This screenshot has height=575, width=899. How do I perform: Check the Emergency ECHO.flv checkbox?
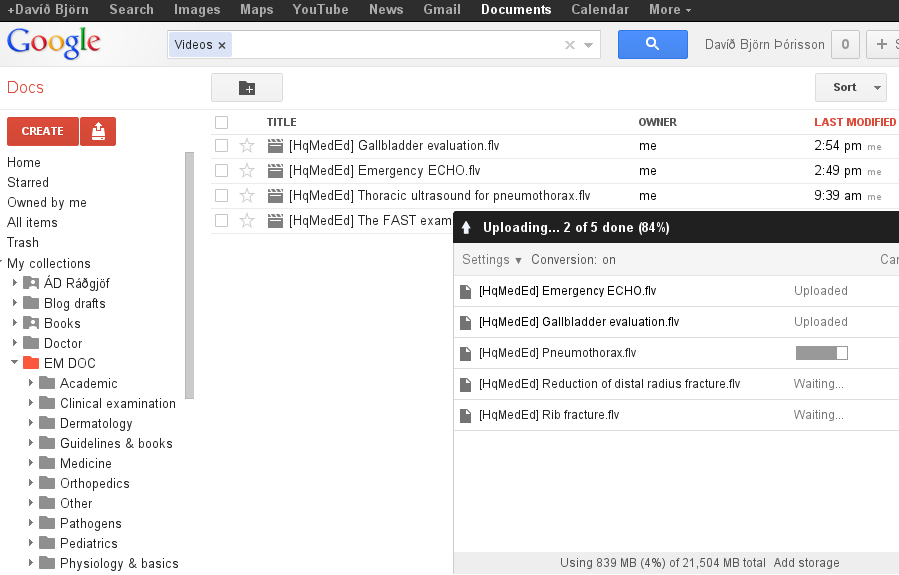[221, 171]
